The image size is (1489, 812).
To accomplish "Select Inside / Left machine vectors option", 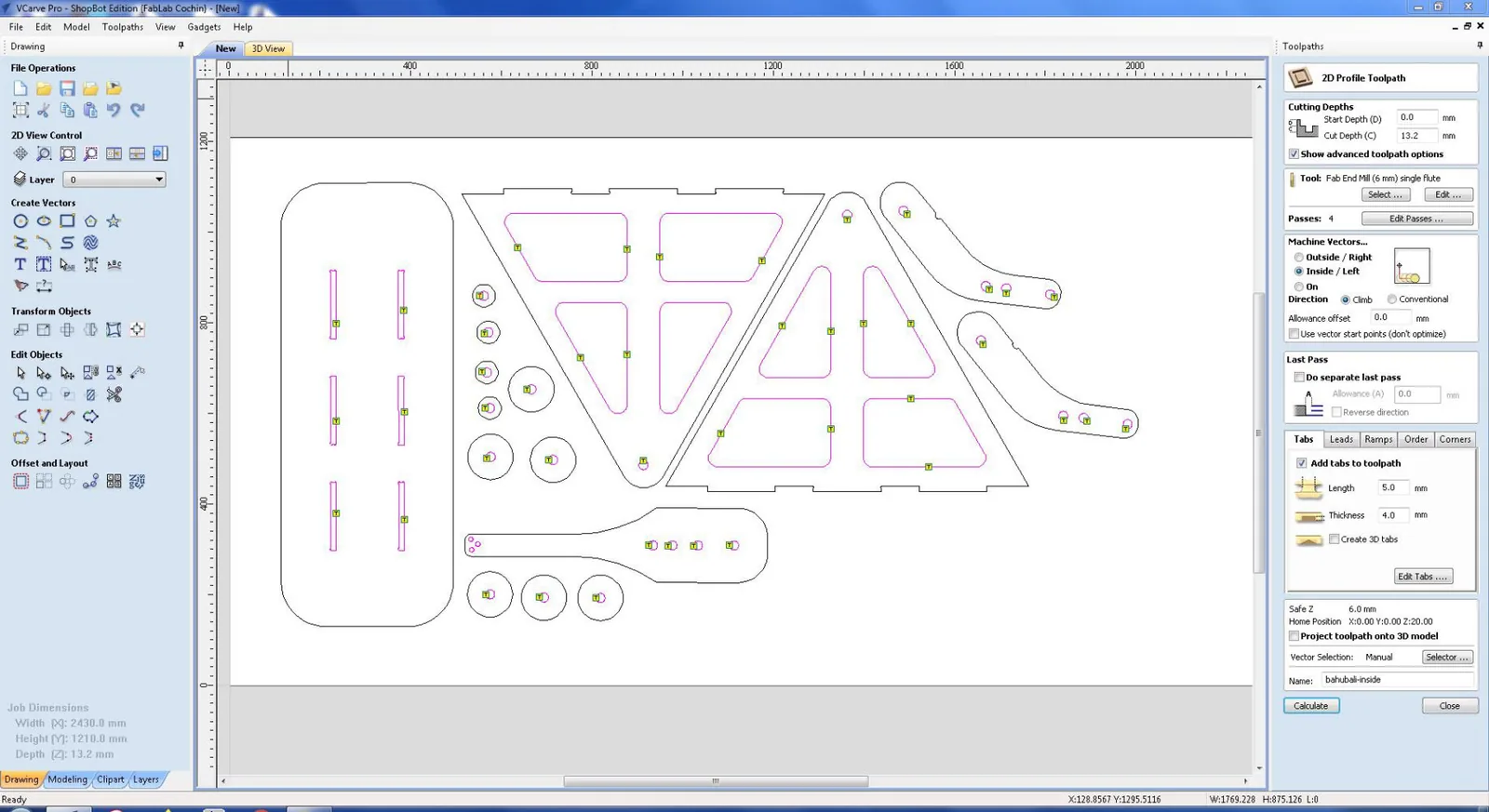I will pyautogui.click(x=1299, y=272).
